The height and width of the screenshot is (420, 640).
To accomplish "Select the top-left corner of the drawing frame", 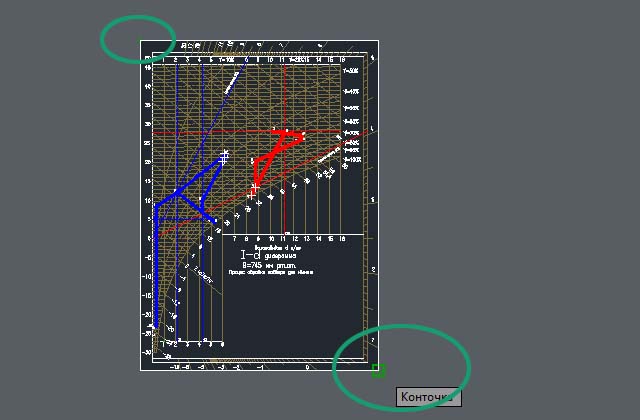I will click(141, 41).
